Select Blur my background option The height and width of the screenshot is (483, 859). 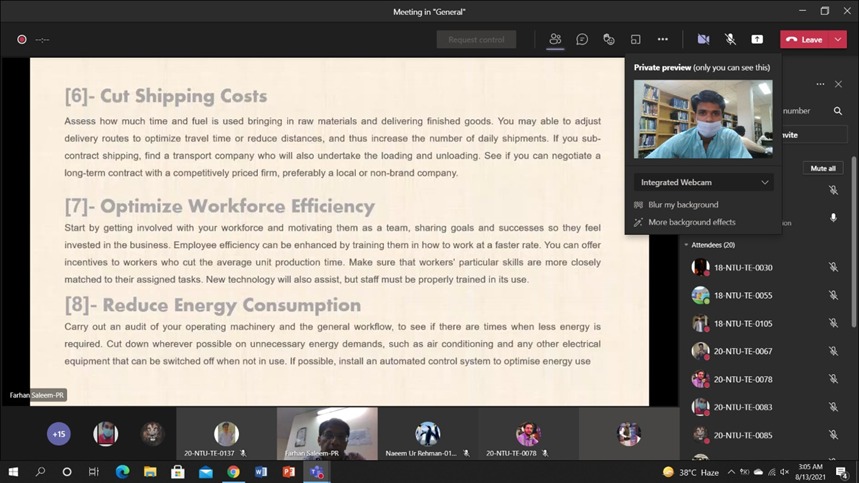coord(683,205)
